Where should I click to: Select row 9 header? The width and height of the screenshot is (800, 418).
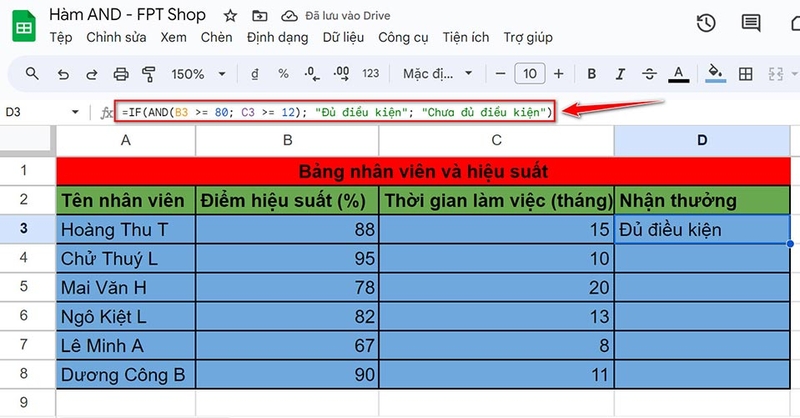(24, 402)
